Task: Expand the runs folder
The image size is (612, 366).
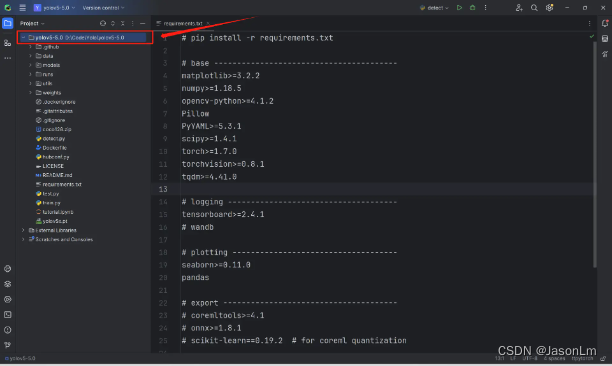Action: 30,74
